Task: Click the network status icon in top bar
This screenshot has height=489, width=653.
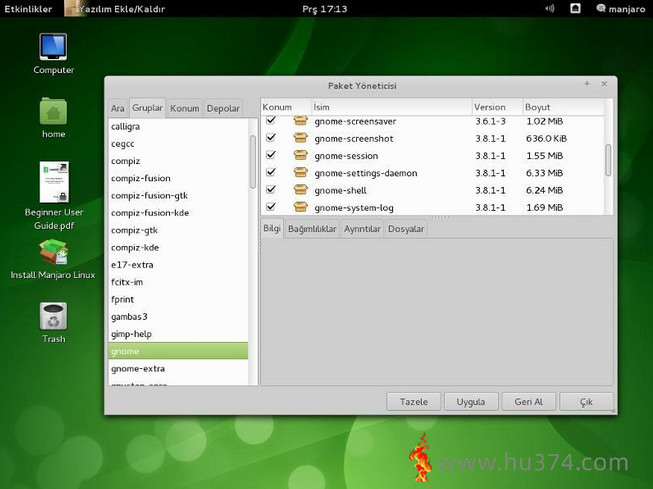Action: [x=575, y=8]
